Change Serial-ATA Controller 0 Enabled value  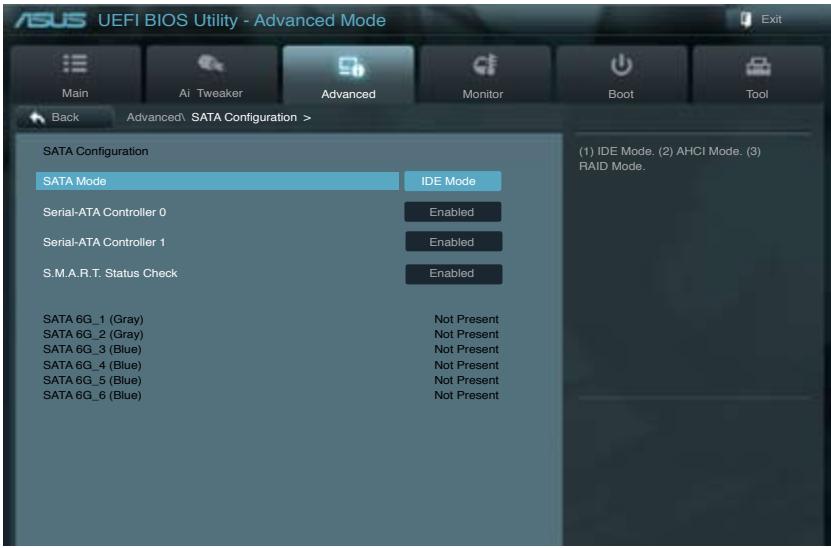(453, 212)
